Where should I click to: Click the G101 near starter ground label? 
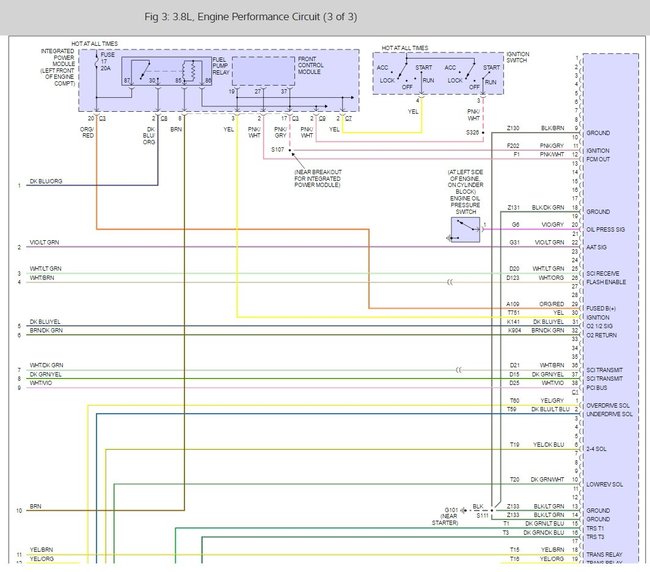pyautogui.click(x=451, y=513)
